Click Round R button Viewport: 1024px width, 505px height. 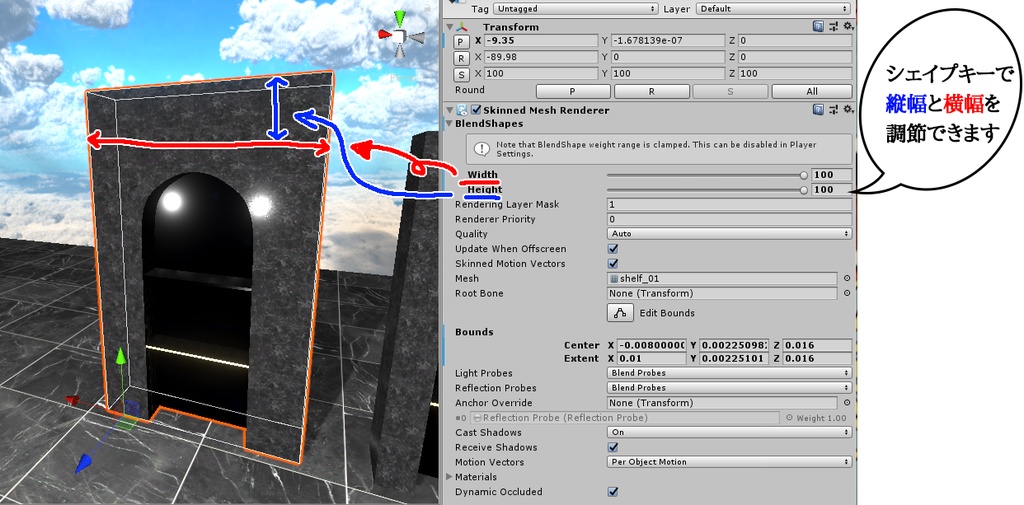[x=651, y=91]
